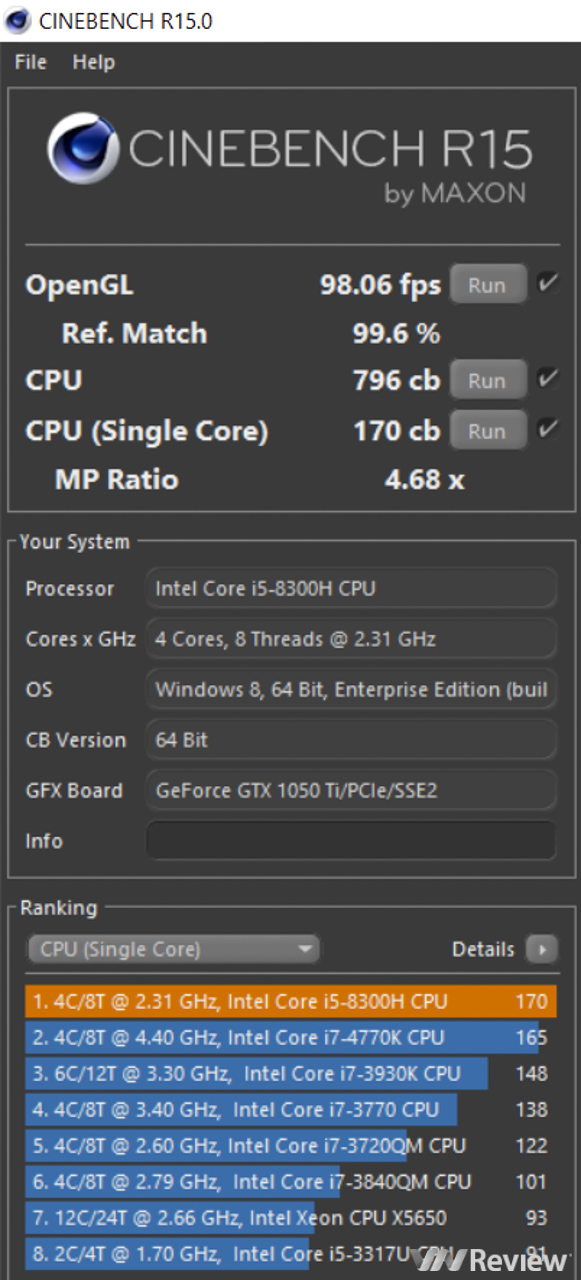Run the CPU benchmark
Screen dimensions: 581x1280
pos(487,380)
